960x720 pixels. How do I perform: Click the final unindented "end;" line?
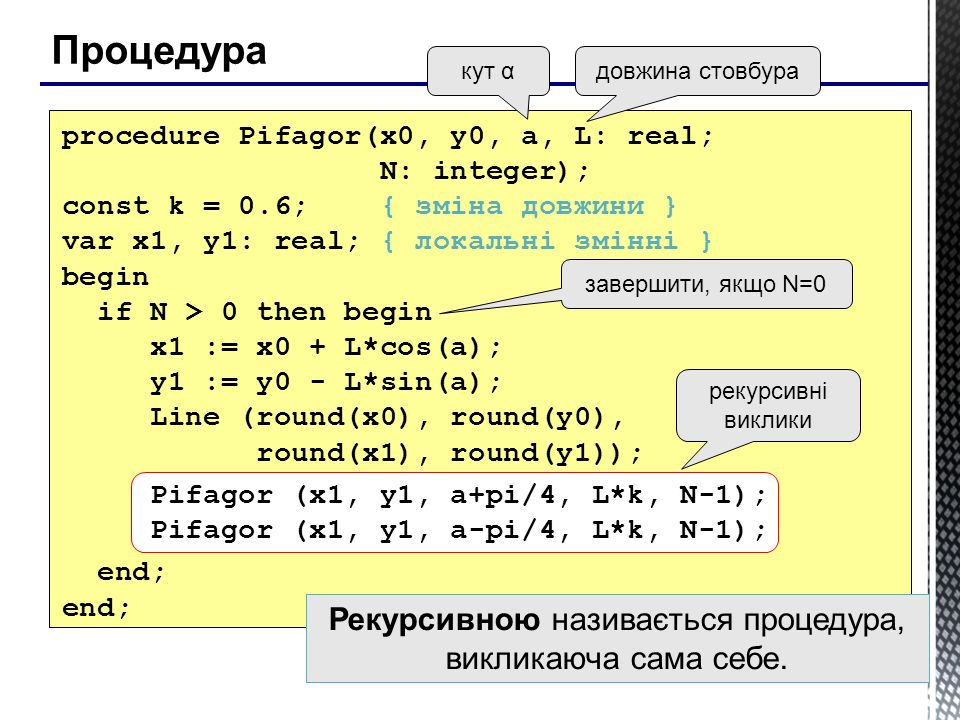coord(96,608)
